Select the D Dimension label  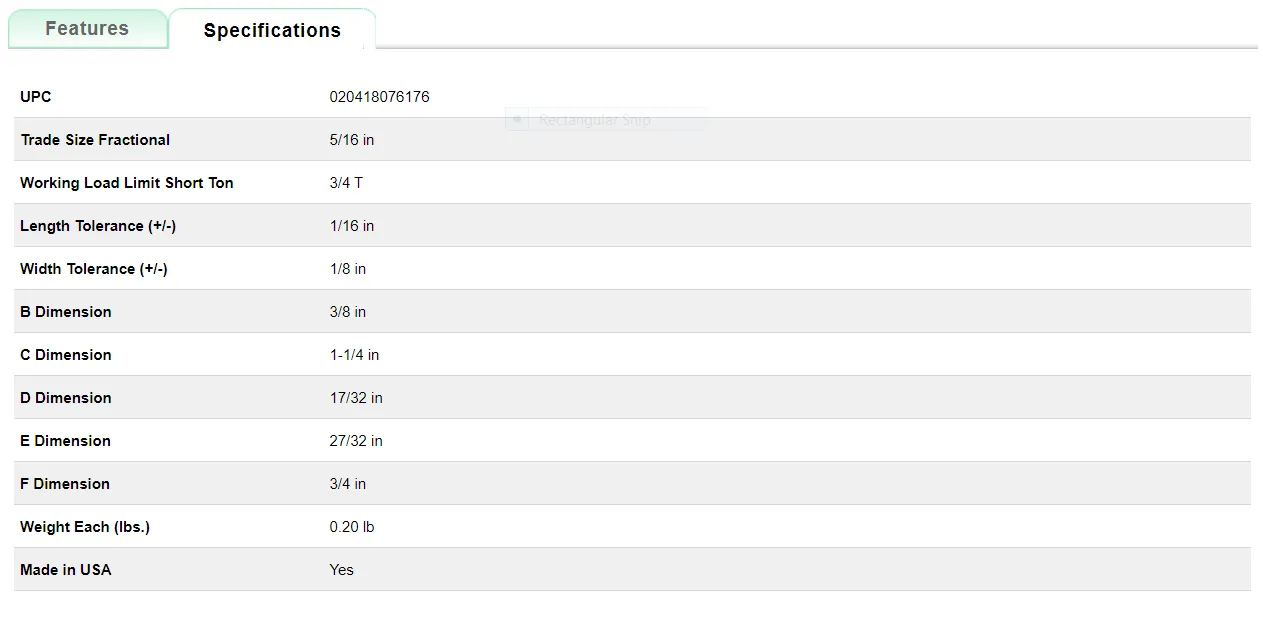[x=66, y=398]
